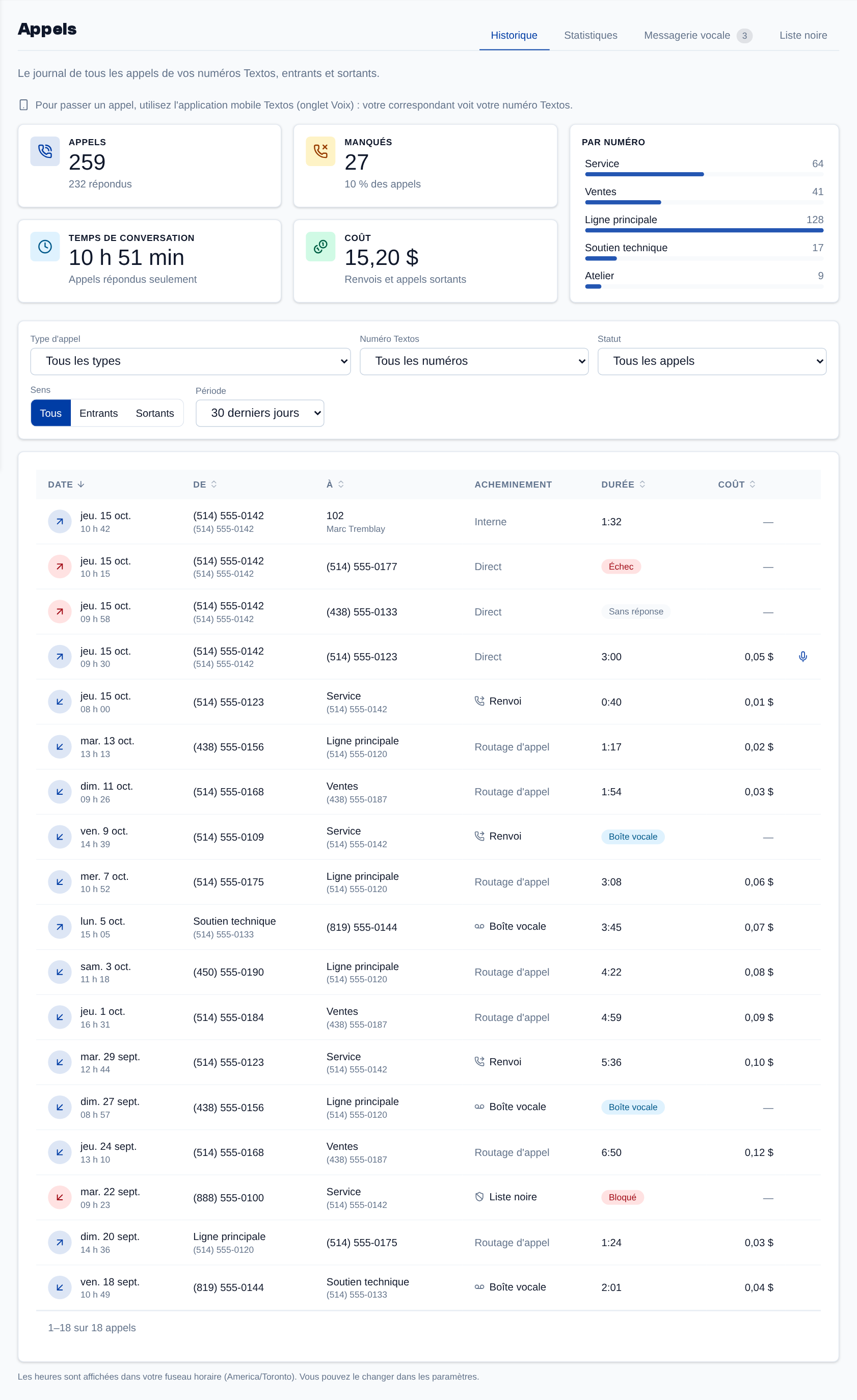Sort the table by DATE column
Image resolution: width=857 pixels, height=1400 pixels.
click(66, 484)
